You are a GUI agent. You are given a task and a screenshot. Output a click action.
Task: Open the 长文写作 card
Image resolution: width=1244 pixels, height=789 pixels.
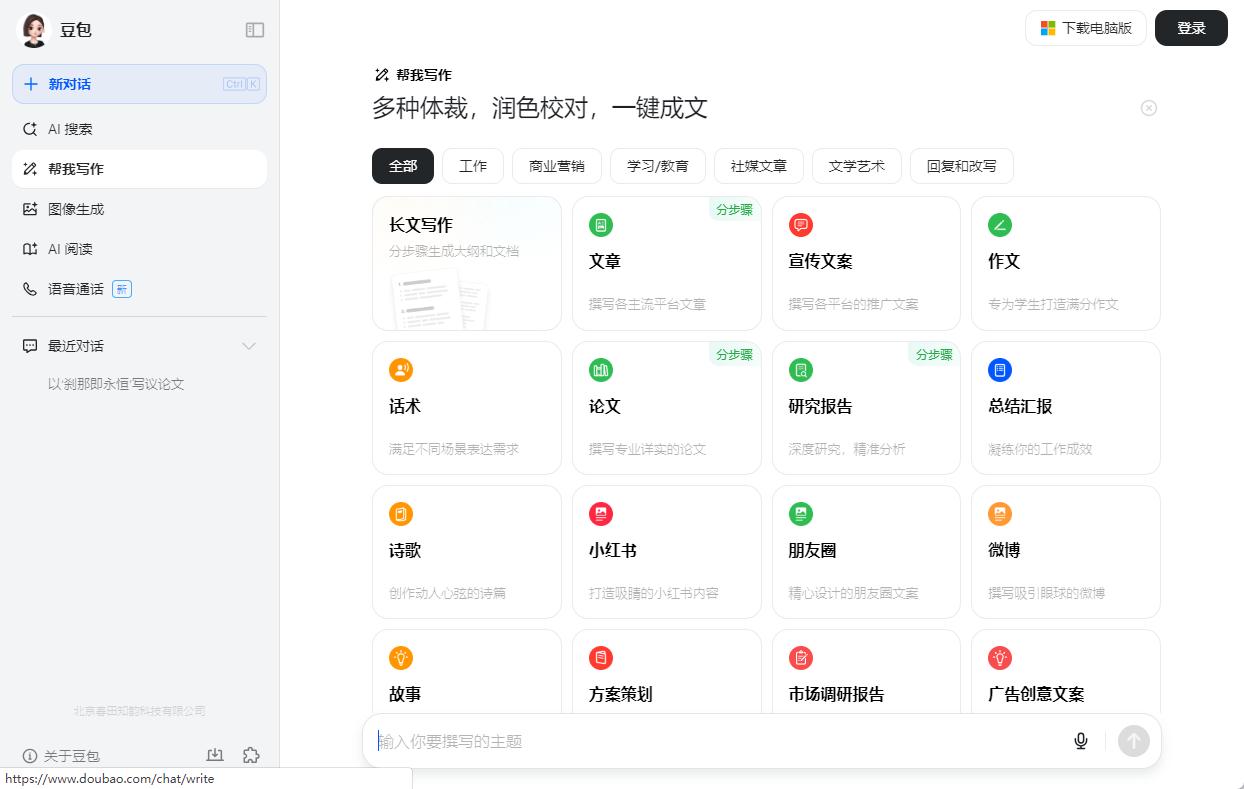466,263
